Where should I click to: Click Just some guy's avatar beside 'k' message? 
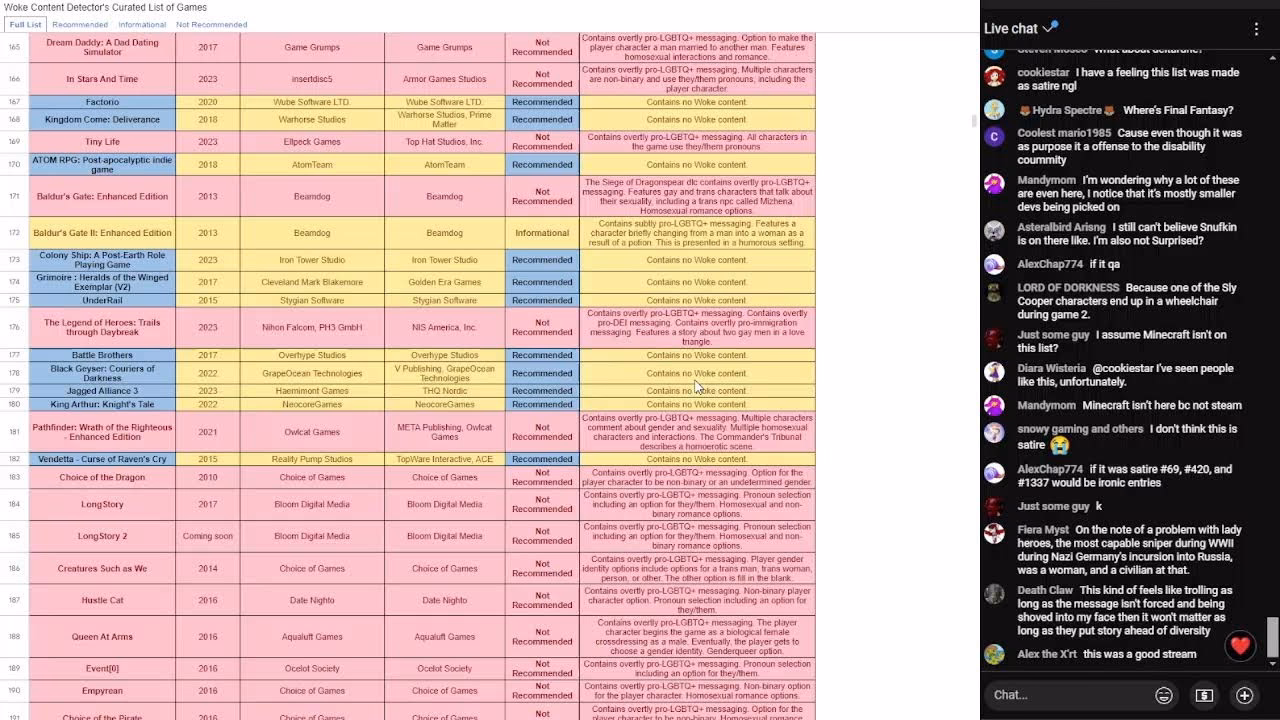994,506
